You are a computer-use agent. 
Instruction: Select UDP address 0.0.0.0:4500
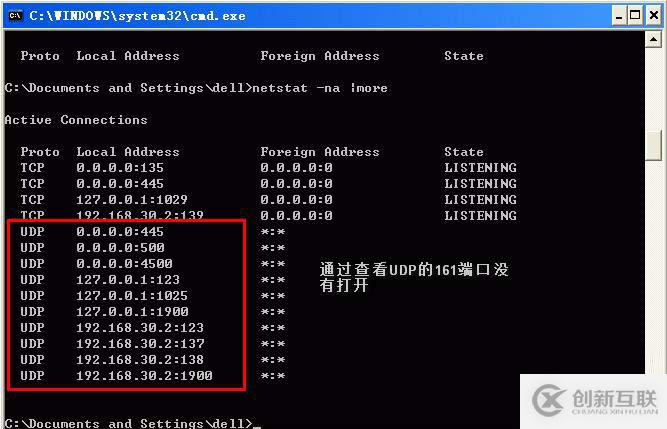point(124,264)
